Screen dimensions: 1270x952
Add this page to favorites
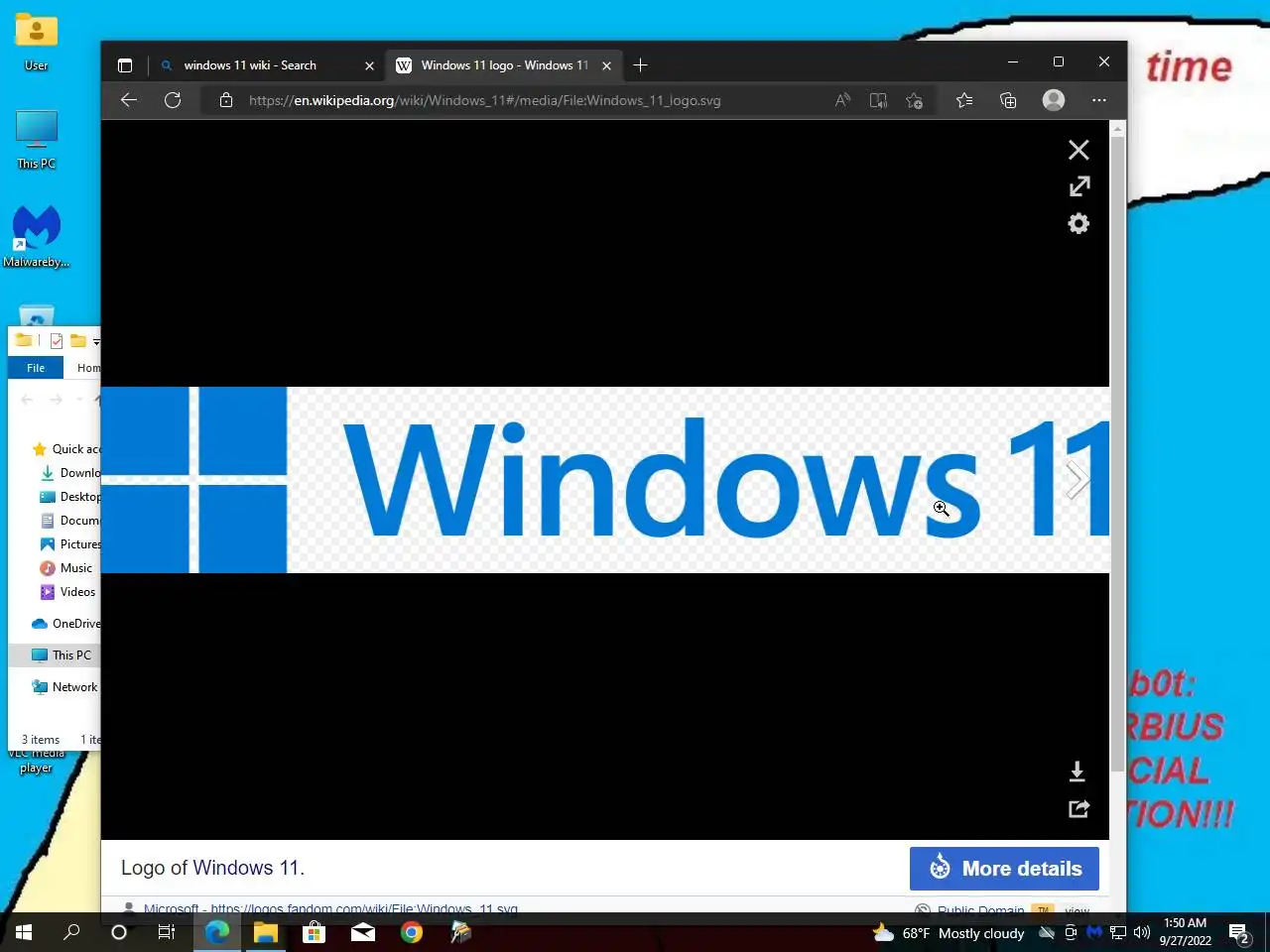915,100
